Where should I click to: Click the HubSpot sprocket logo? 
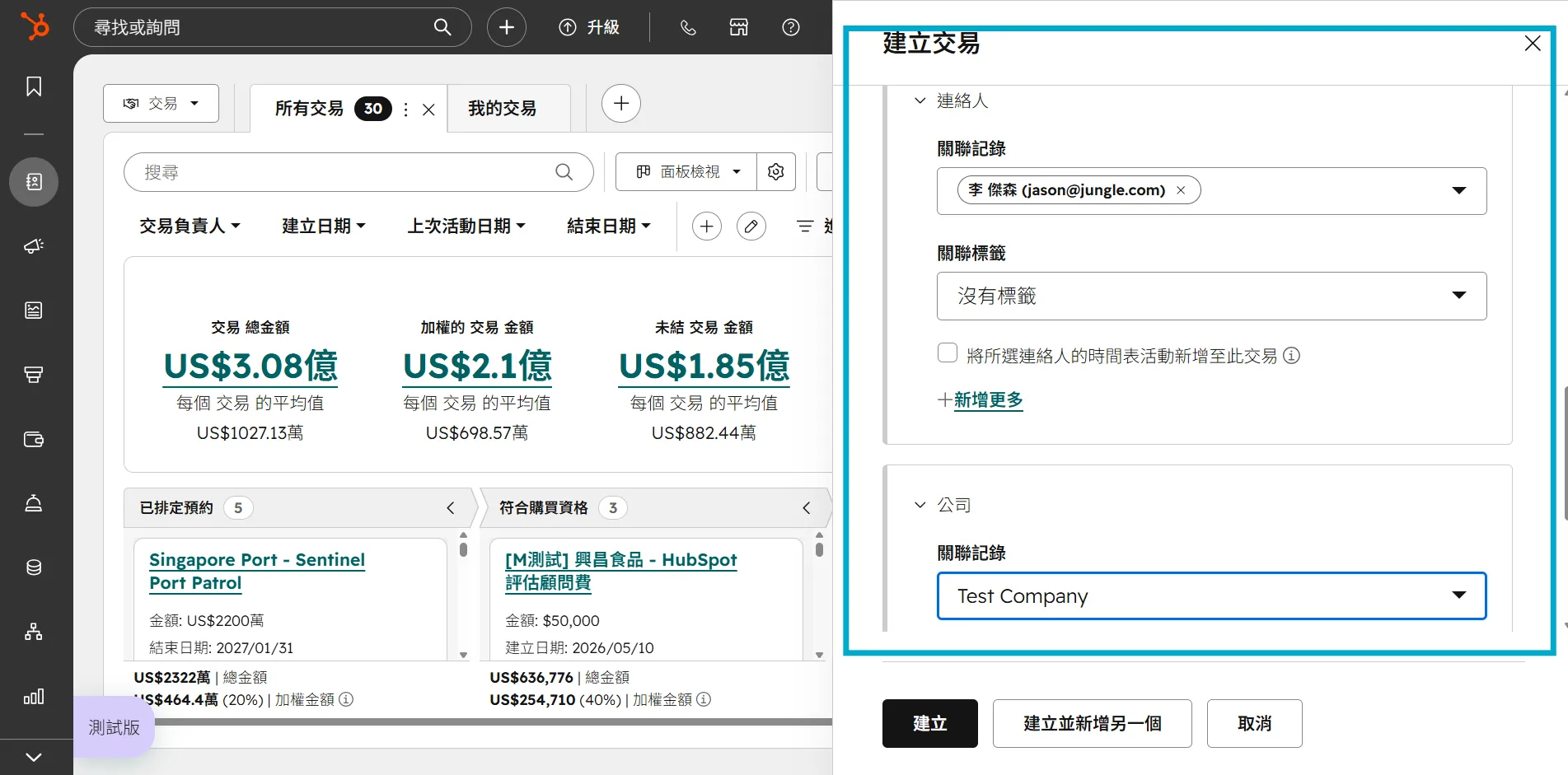[35, 26]
